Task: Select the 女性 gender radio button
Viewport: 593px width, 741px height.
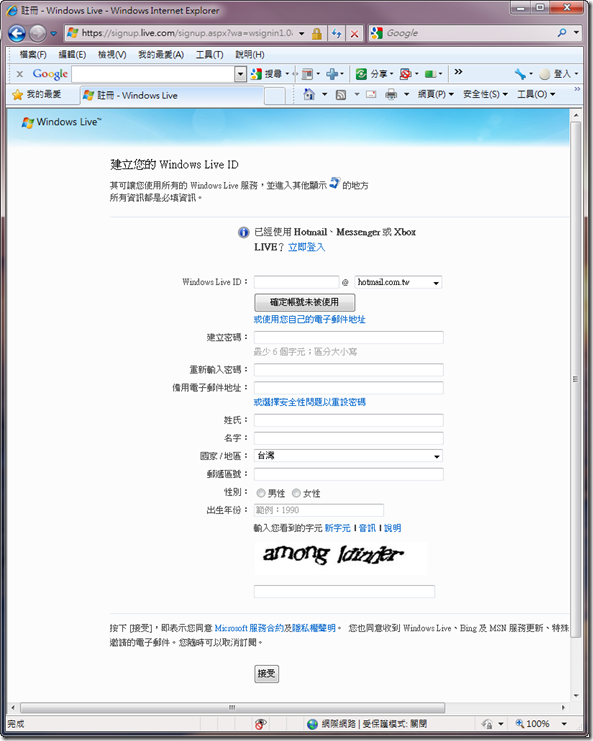Action: 296,493
